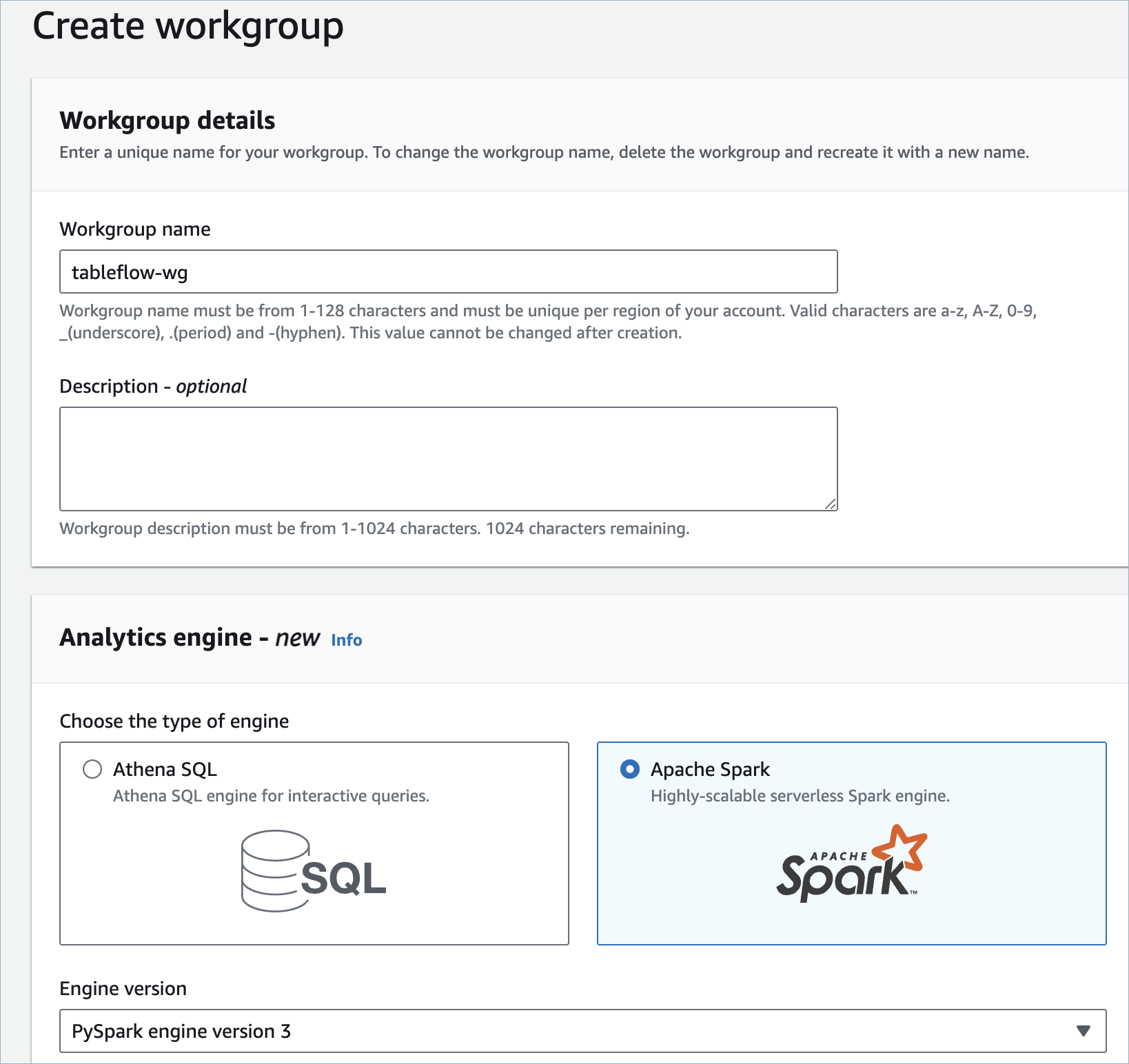Click the resize handle of the Description box
Viewport: 1129px width, 1064px height.
pos(832,504)
